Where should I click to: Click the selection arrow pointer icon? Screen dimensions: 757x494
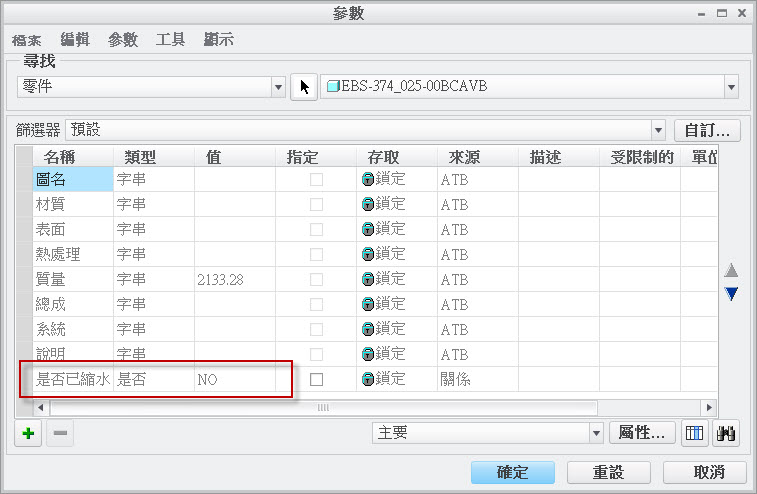tap(304, 87)
